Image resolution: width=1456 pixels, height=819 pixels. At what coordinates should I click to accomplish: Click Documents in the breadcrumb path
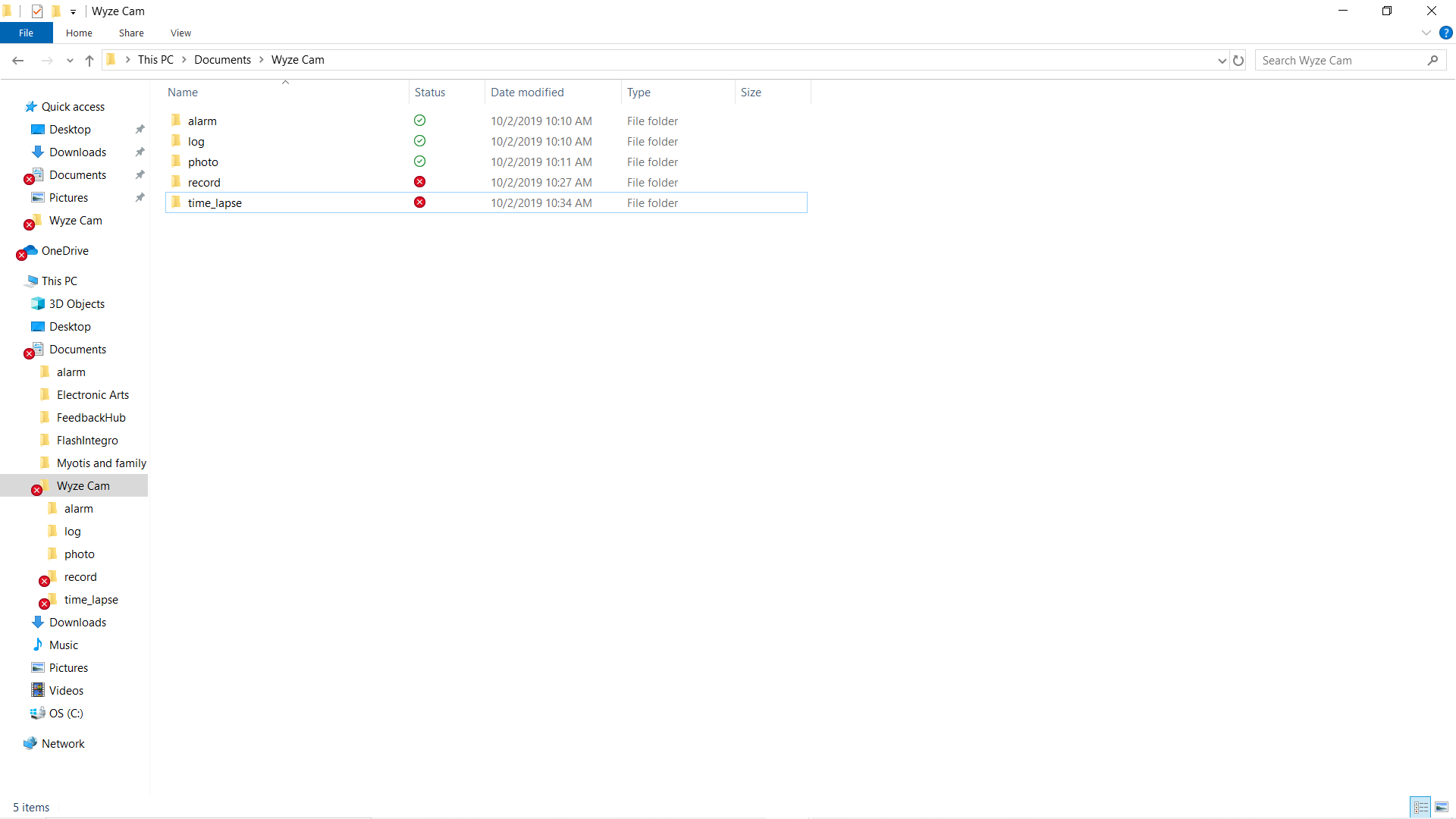click(x=222, y=60)
